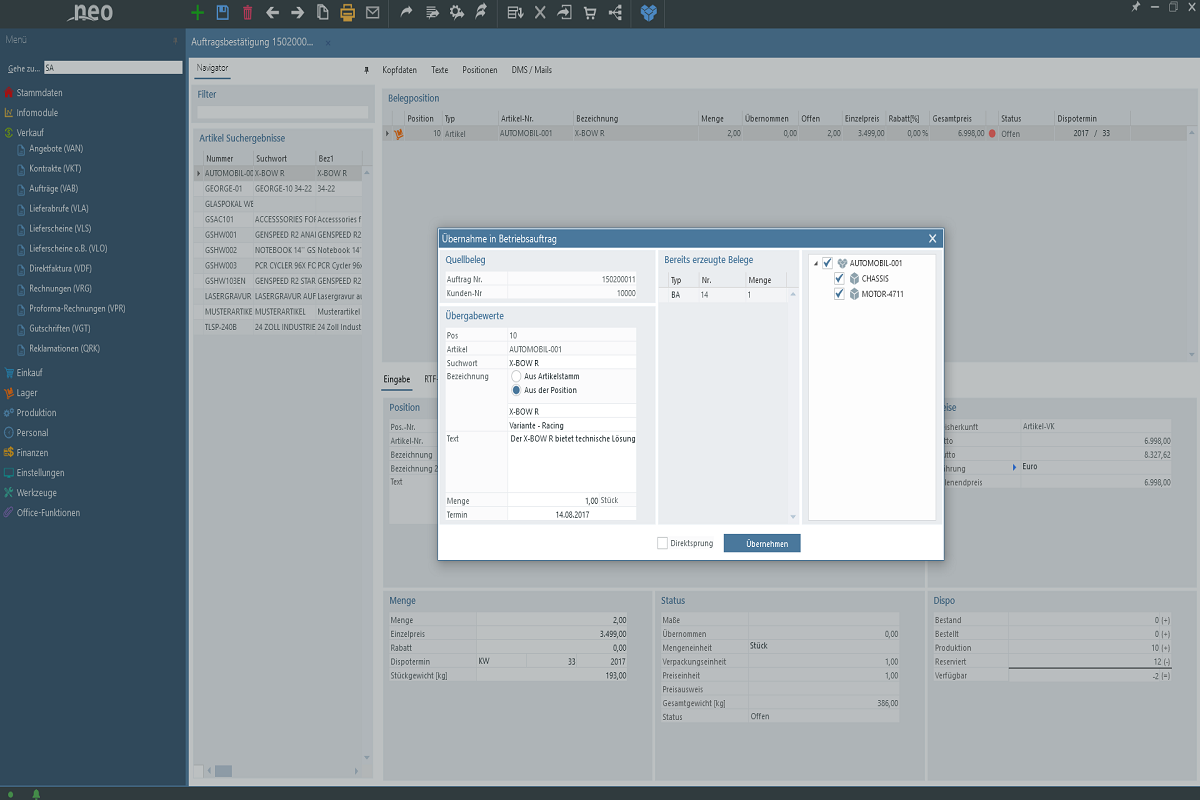The width and height of the screenshot is (1200, 800).
Task: Click the back arrow navigation icon
Action: point(272,13)
